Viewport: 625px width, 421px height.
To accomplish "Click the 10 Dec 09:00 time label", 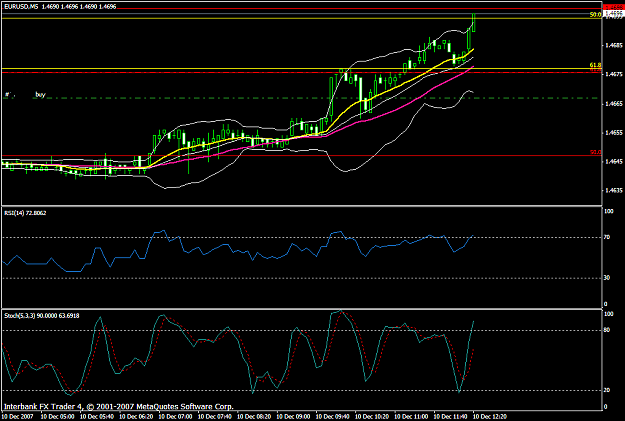I will tap(293, 417).
